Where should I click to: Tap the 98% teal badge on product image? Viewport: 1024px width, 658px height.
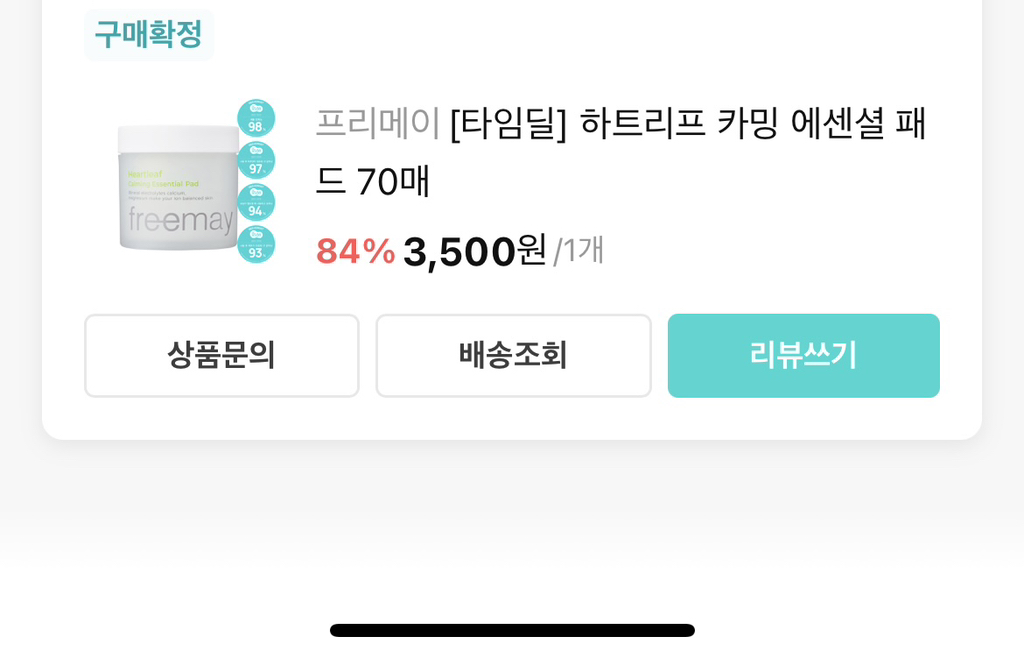[256, 119]
